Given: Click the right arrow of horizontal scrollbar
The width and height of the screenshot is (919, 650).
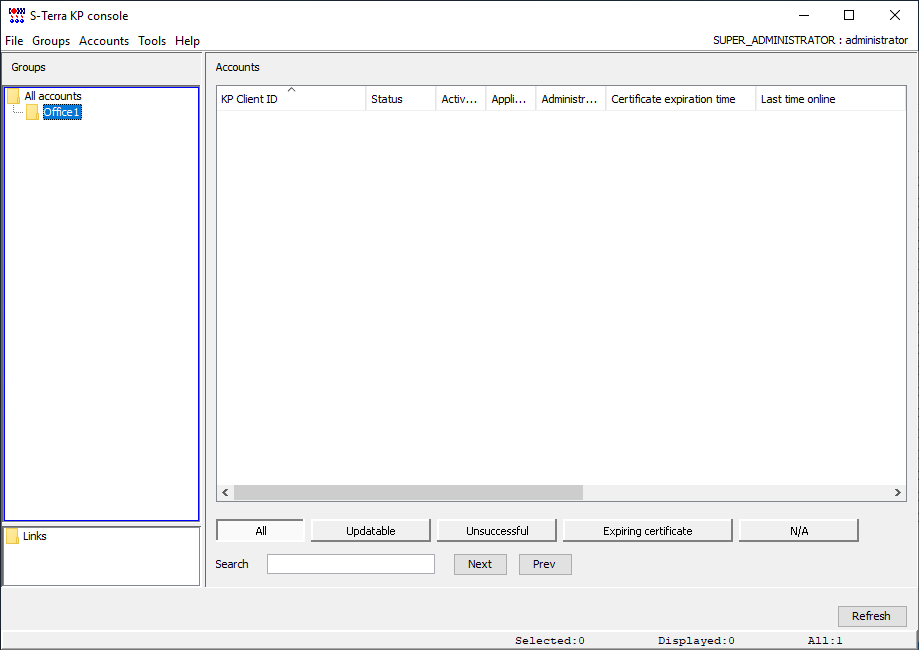Looking at the screenshot, I should (897, 492).
